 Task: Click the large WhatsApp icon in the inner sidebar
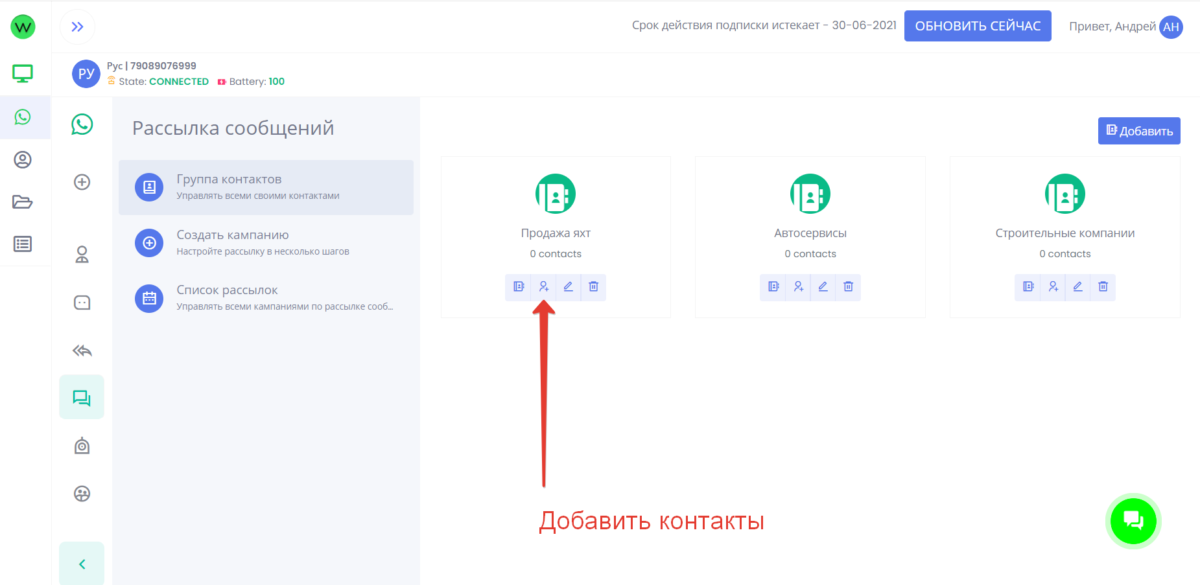coord(82,124)
